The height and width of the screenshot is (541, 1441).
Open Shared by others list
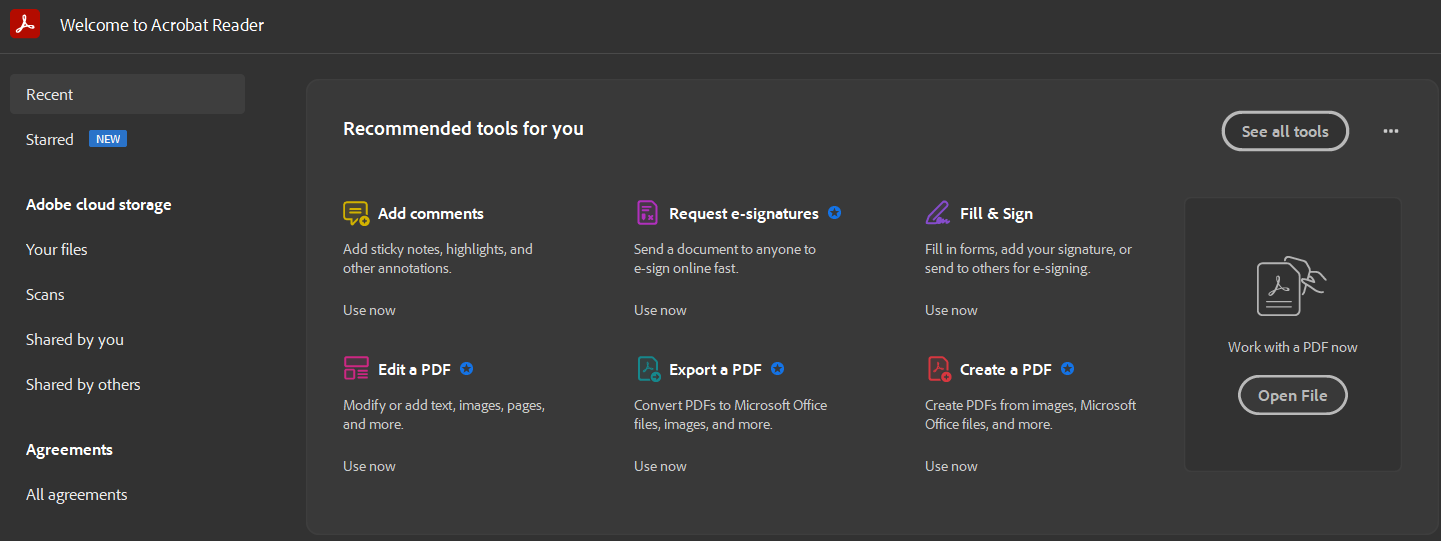point(83,384)
